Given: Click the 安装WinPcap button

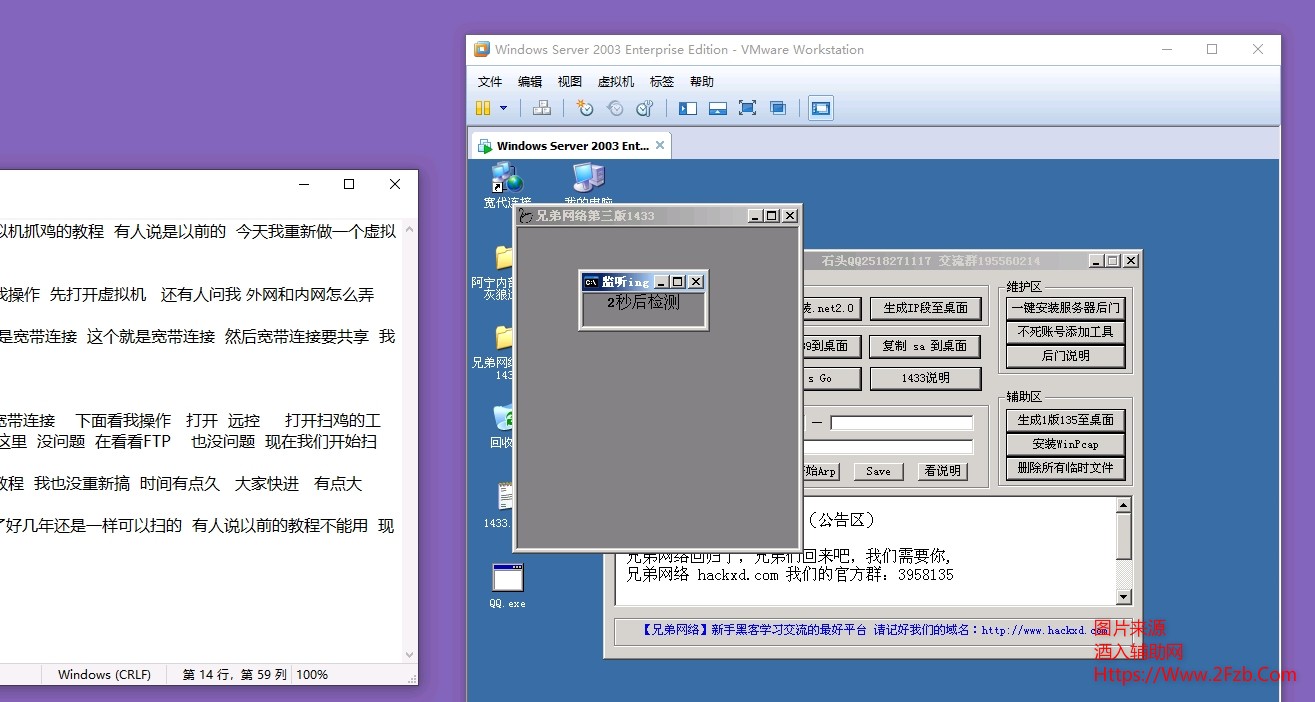Looking at the screenshot, I should 1065,444.
